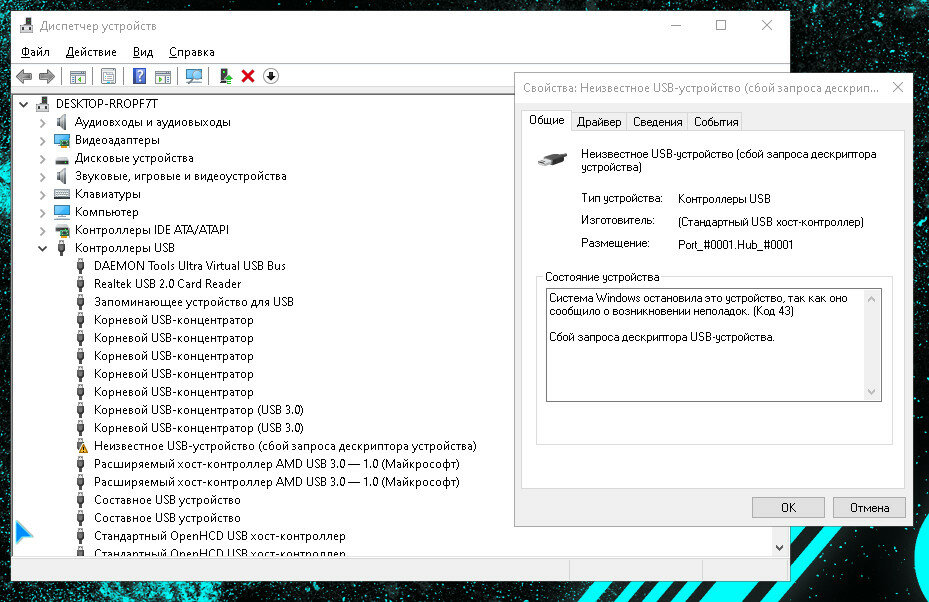
Task: Select Запоминающее устройство для USB
Action: point(194,302)
